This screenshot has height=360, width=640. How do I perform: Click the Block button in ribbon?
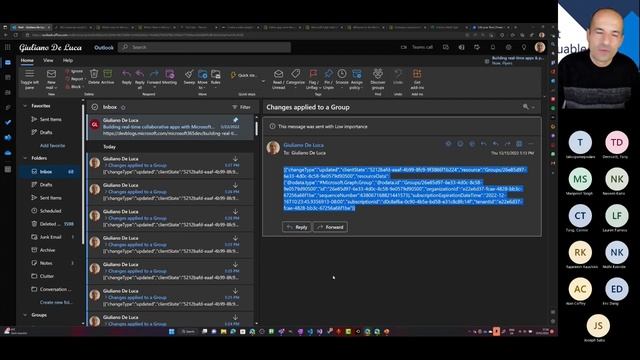(73, 87)
